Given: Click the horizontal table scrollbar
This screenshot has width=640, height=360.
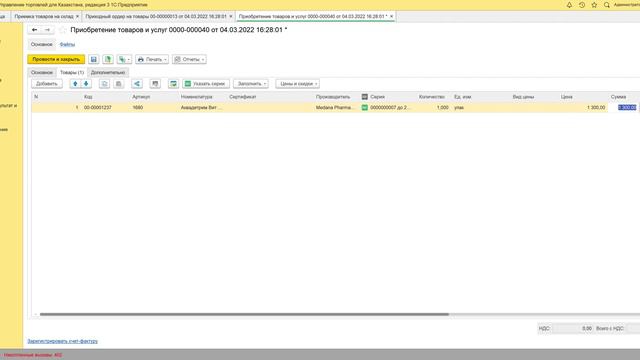Looking at the screenshot, I should tap(244, 314).
